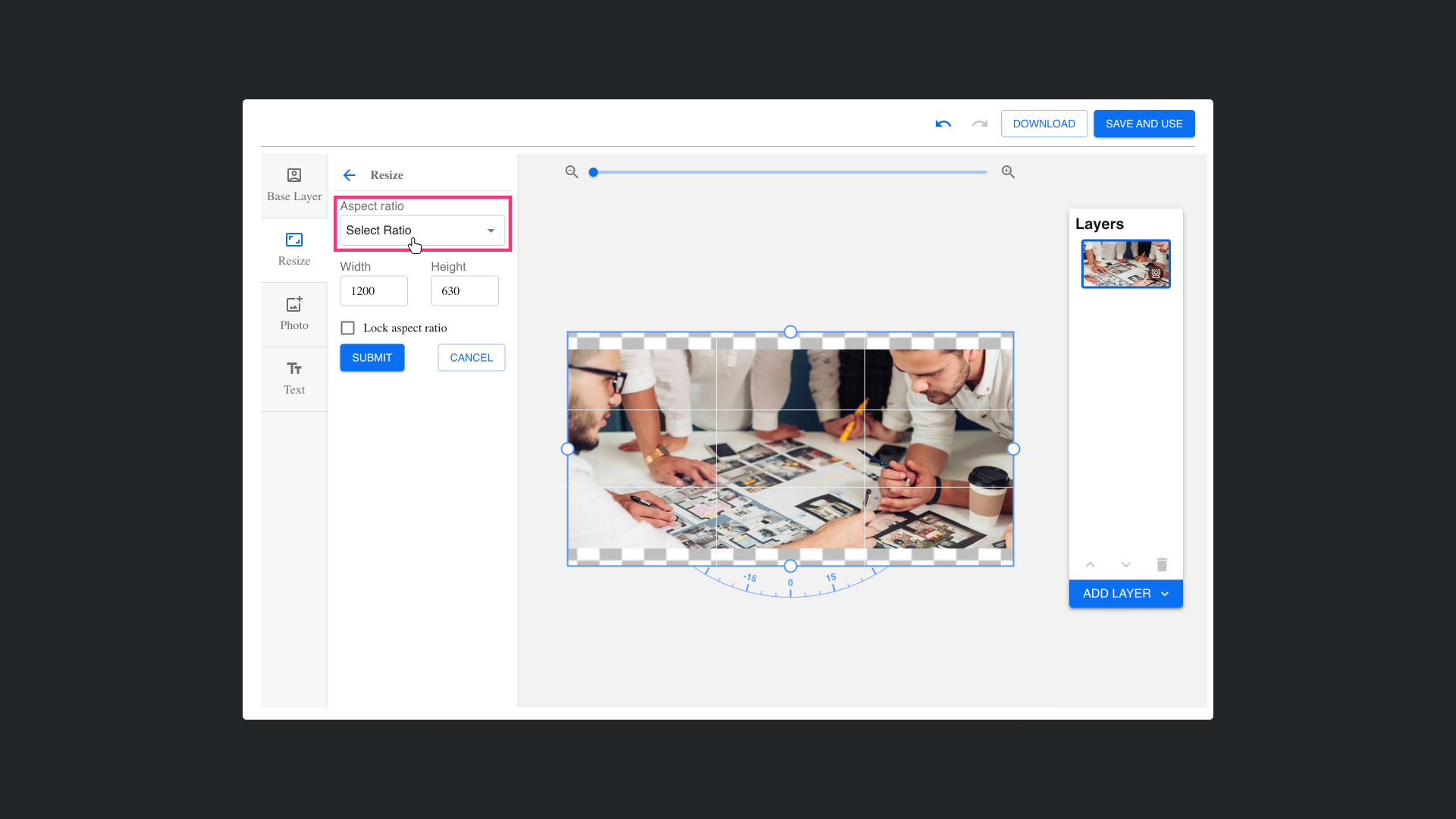This screenshot has width=1456, height=819.
Task: Delete layer with the trash icon
Action: pos(1162,564)
